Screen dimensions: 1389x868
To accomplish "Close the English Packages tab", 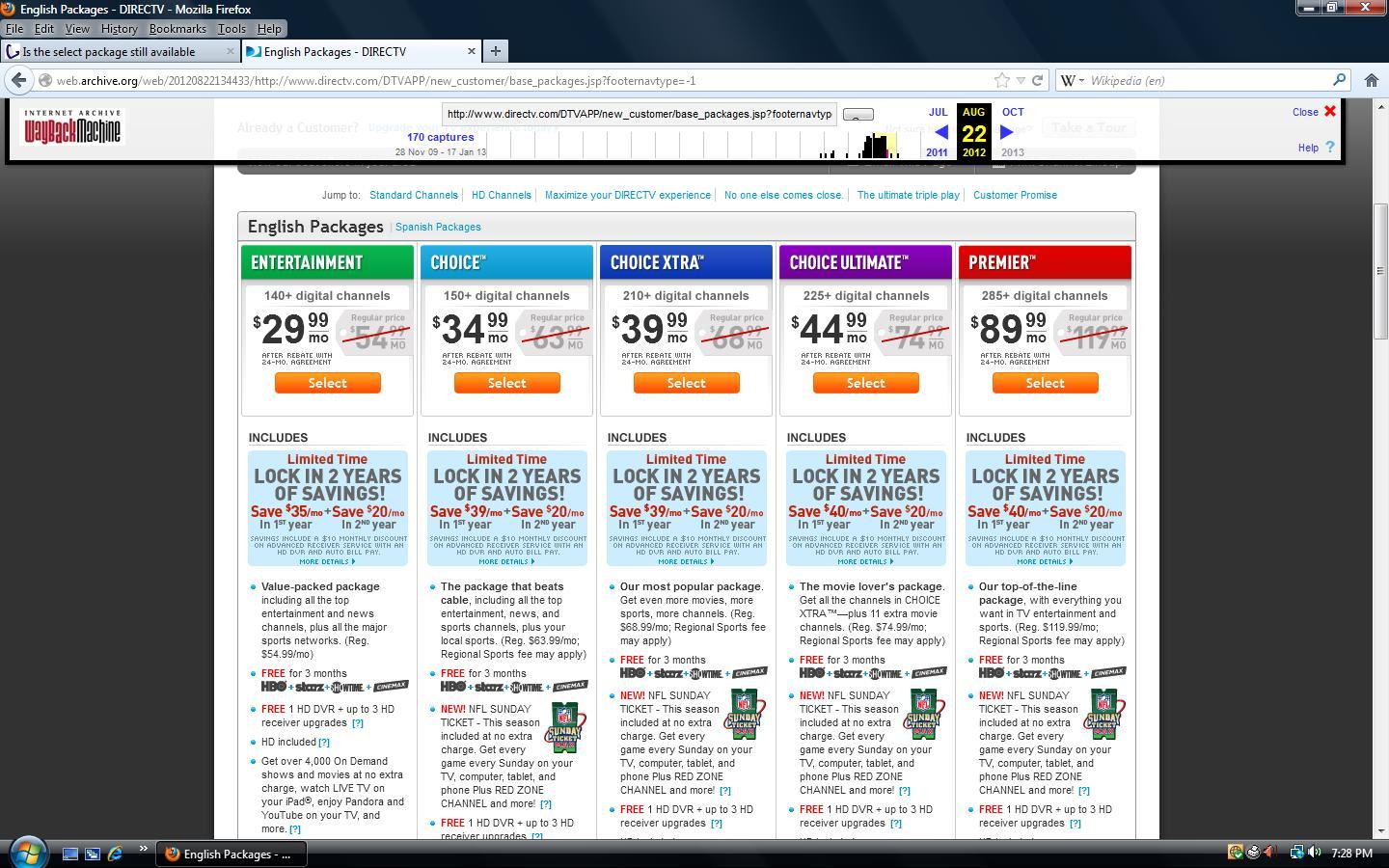I will click(x=472, y=51).
